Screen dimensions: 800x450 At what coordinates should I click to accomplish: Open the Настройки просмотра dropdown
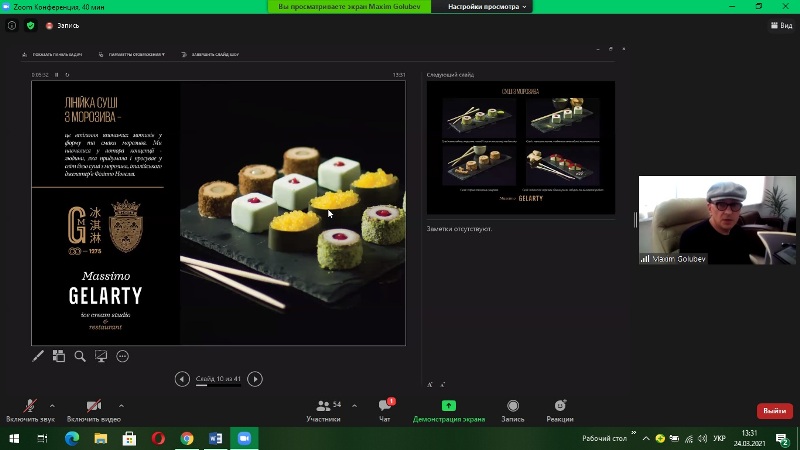tap(484, 7)
